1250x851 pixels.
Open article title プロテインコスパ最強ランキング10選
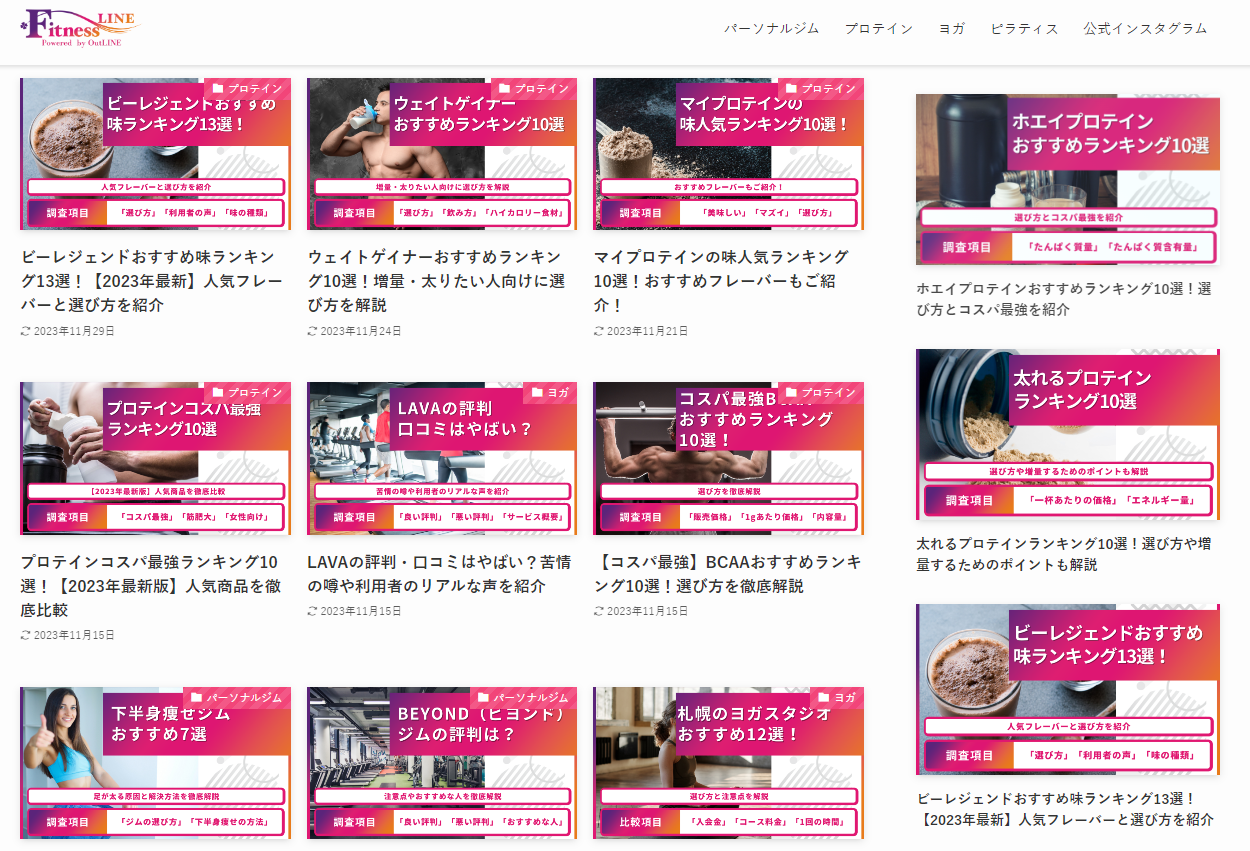click(x=150, y=585)
